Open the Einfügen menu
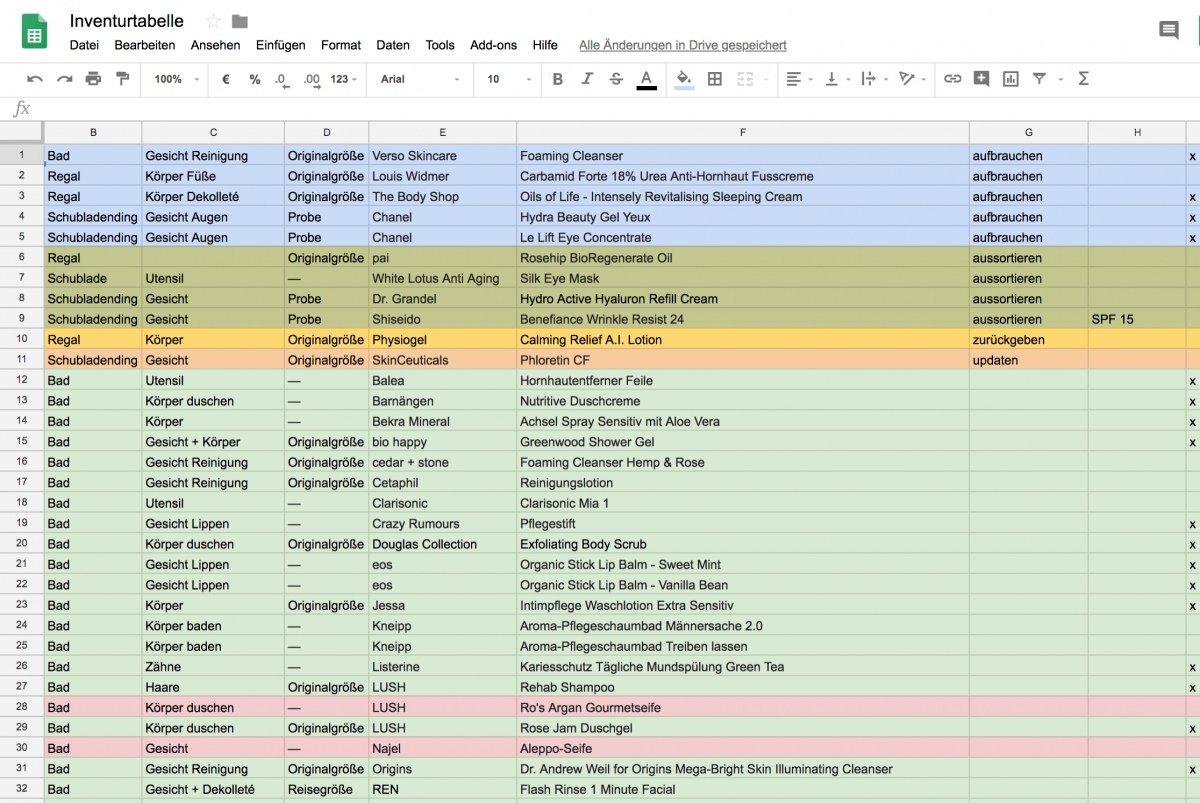The image size is (1200, 803). click(281, 45)
